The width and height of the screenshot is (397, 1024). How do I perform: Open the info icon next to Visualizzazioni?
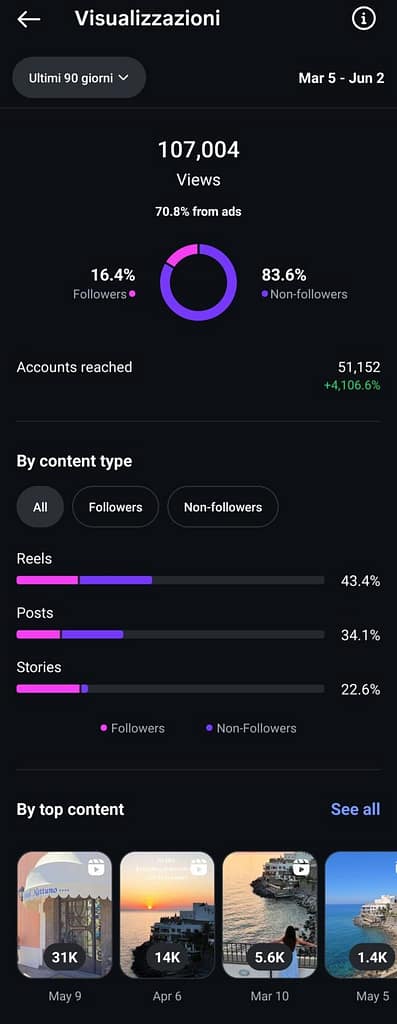(364, 19)
